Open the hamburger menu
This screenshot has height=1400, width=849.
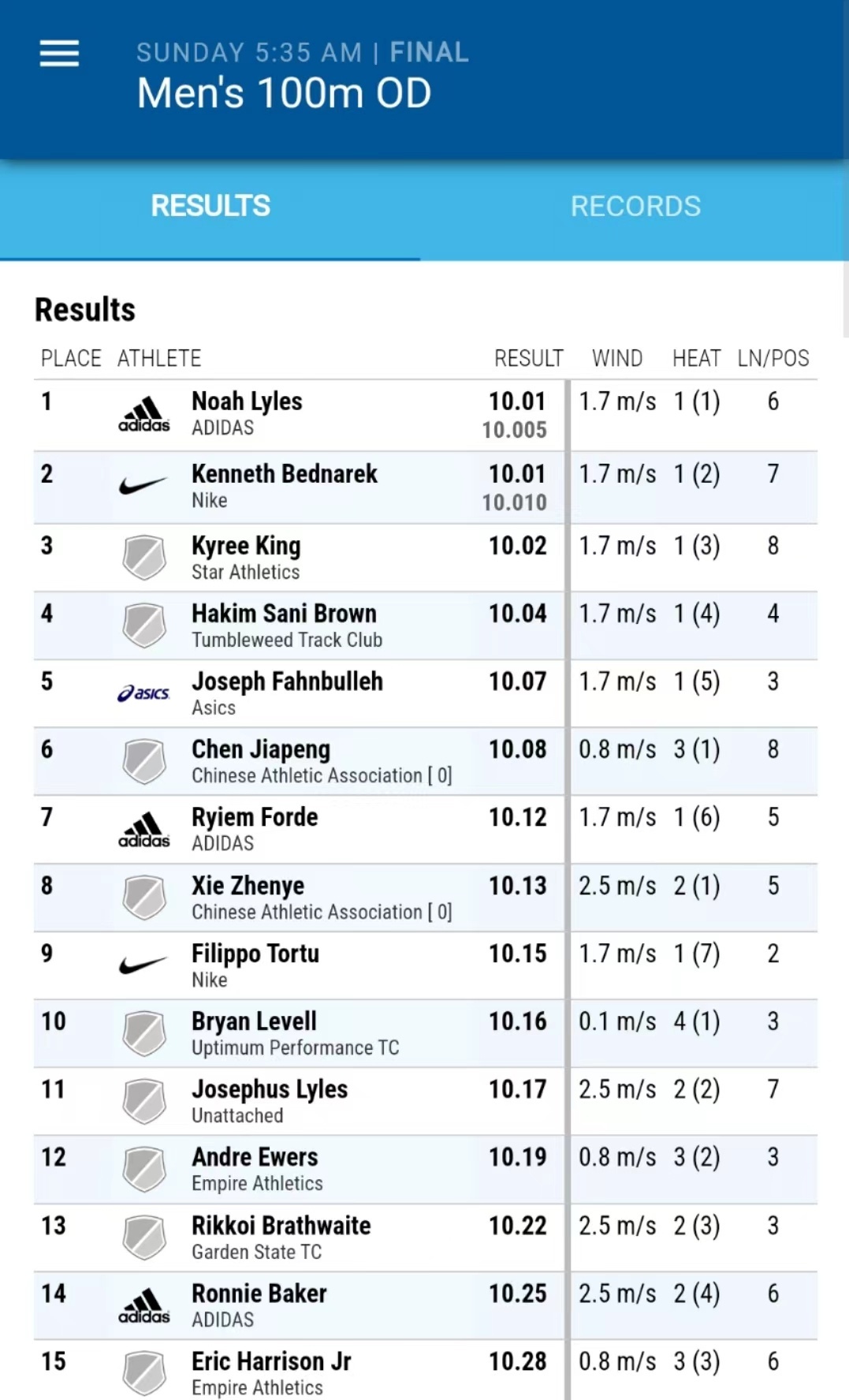coord(59,54)
